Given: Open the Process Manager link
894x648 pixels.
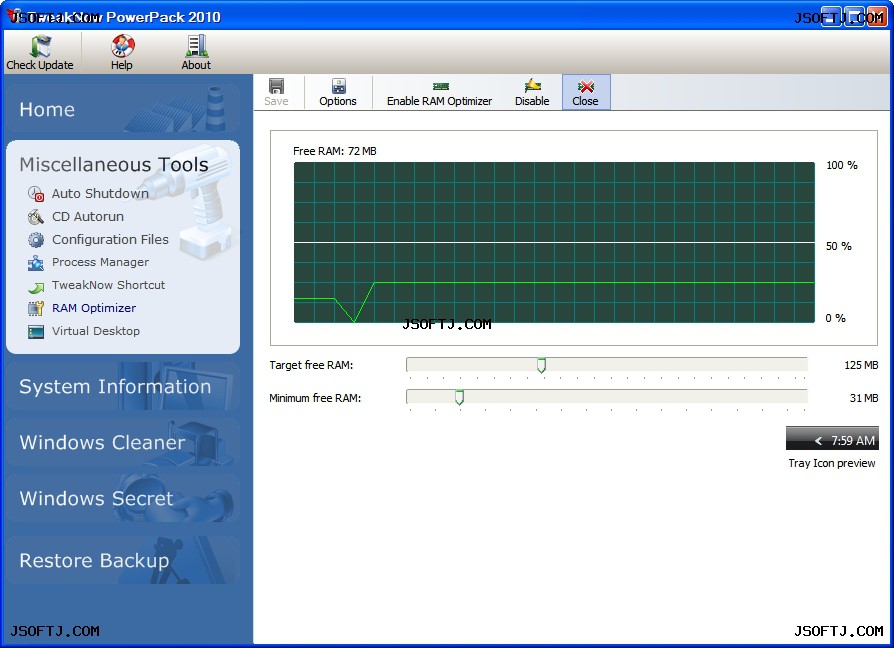Looking at the screenshot, I should click(100, 262).
